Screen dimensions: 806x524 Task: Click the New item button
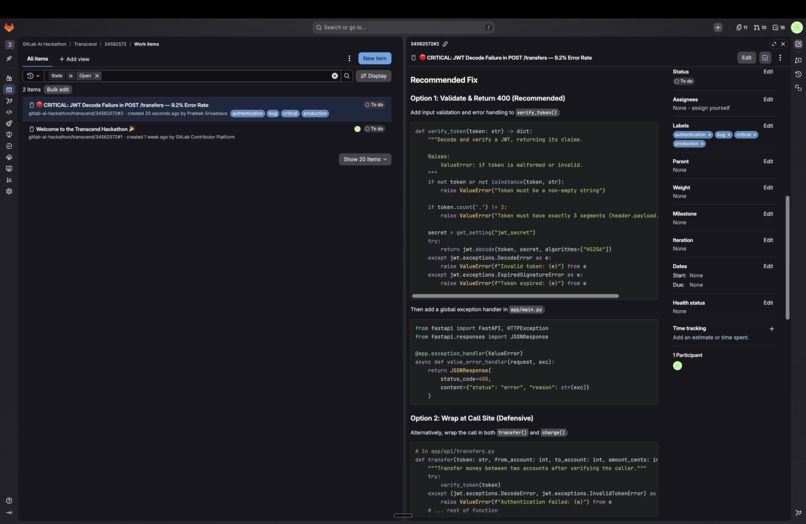375,58
